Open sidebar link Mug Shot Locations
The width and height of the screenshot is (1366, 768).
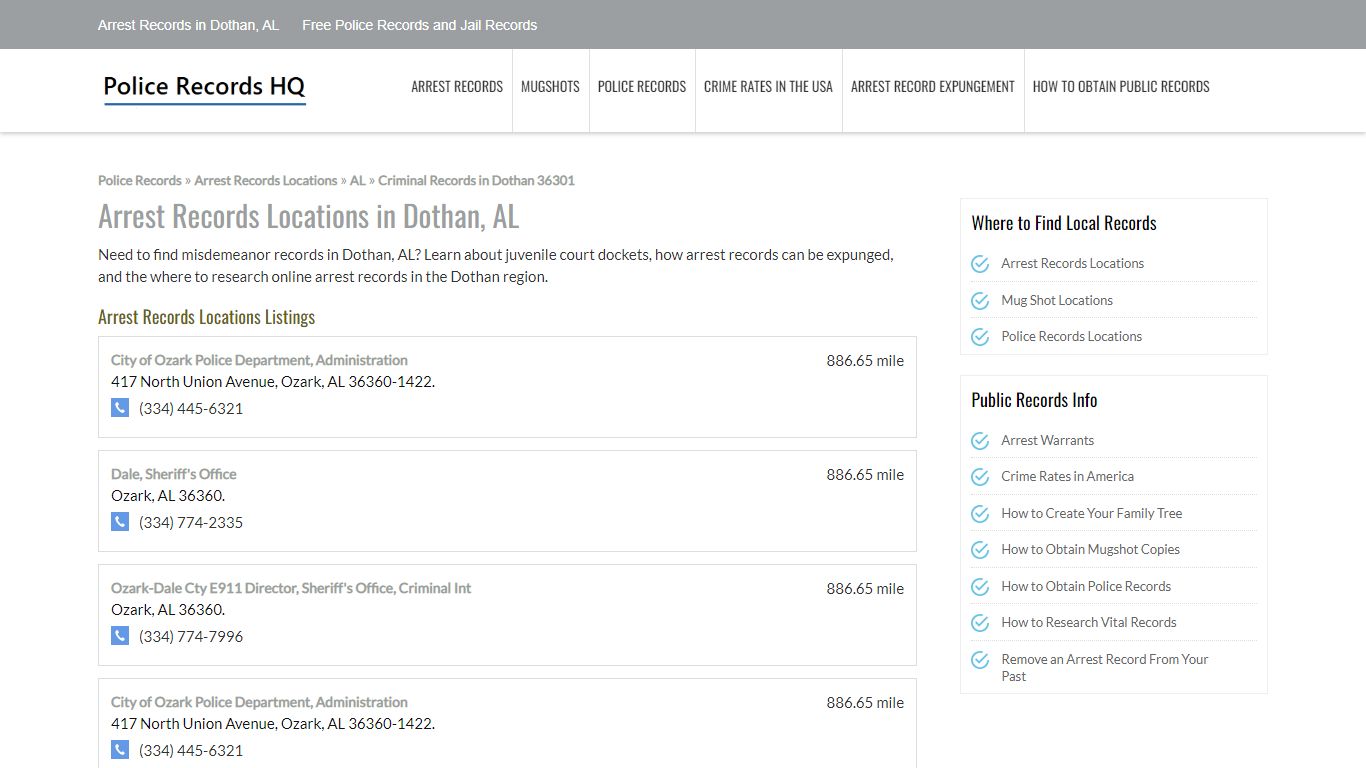[1057, 300]
